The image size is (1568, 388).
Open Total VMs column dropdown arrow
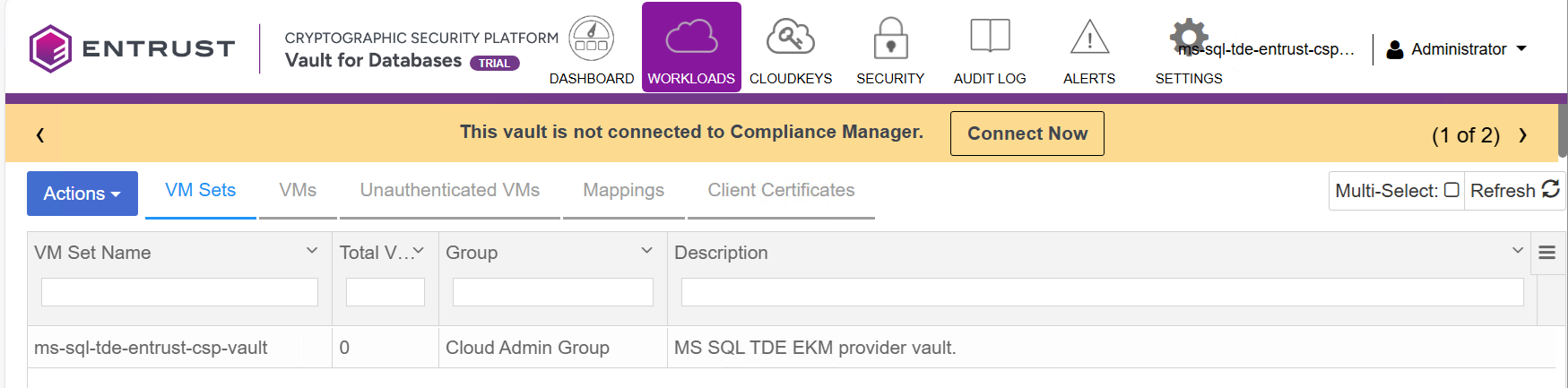(418, 251)
